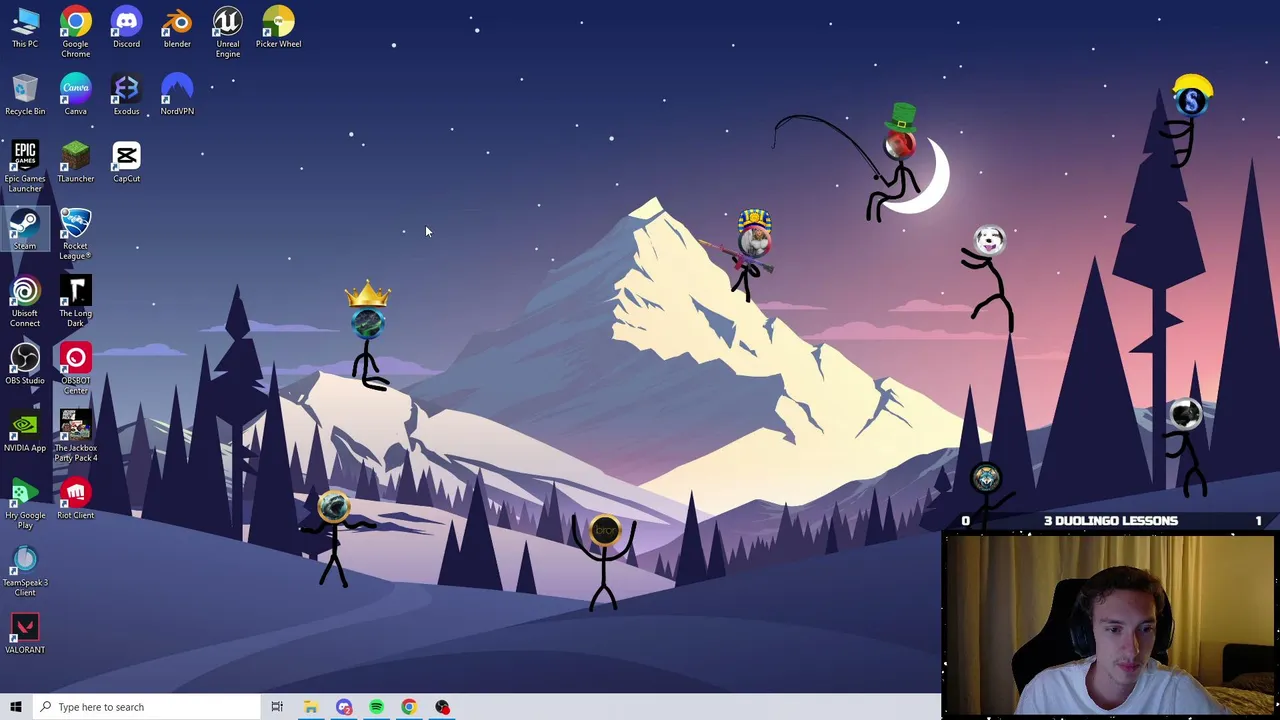Select the Recycle Bin icon

pos(25,95)
